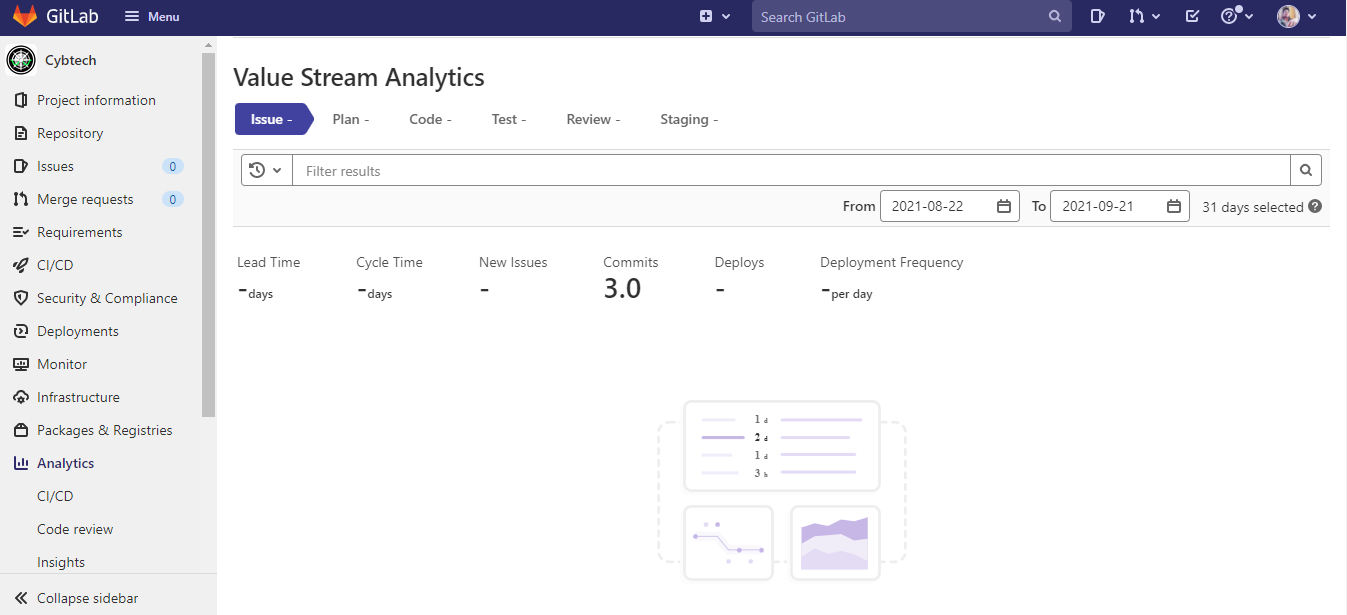
Task: Click the magnifier icon in Search GitLab
Action: 1055,17
